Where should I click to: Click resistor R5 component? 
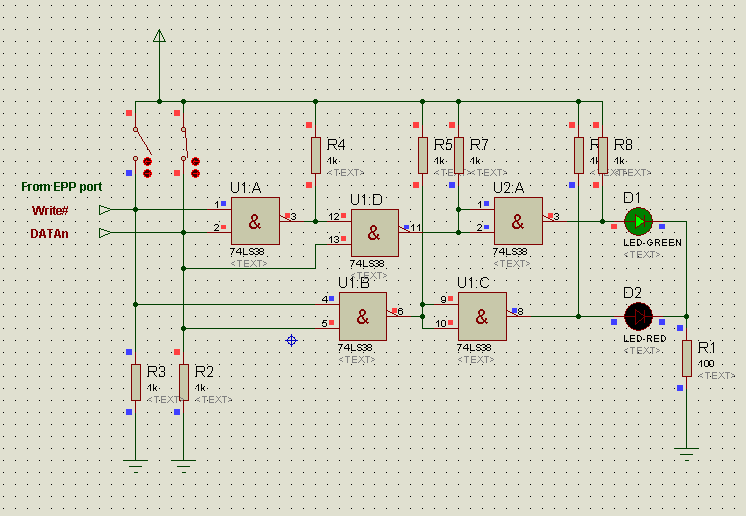tap(423, 155)
